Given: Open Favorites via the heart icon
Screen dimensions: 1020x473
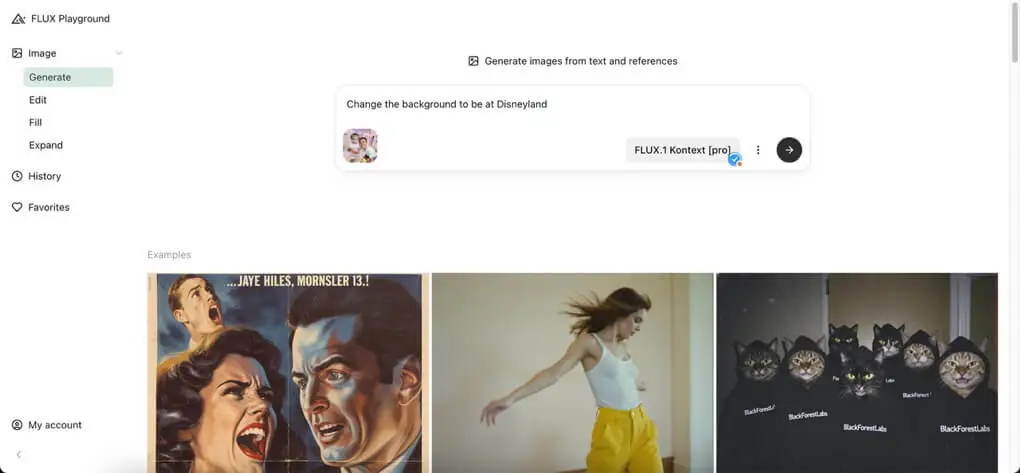Looking at the screenshot, I should (x=17, y=207).
